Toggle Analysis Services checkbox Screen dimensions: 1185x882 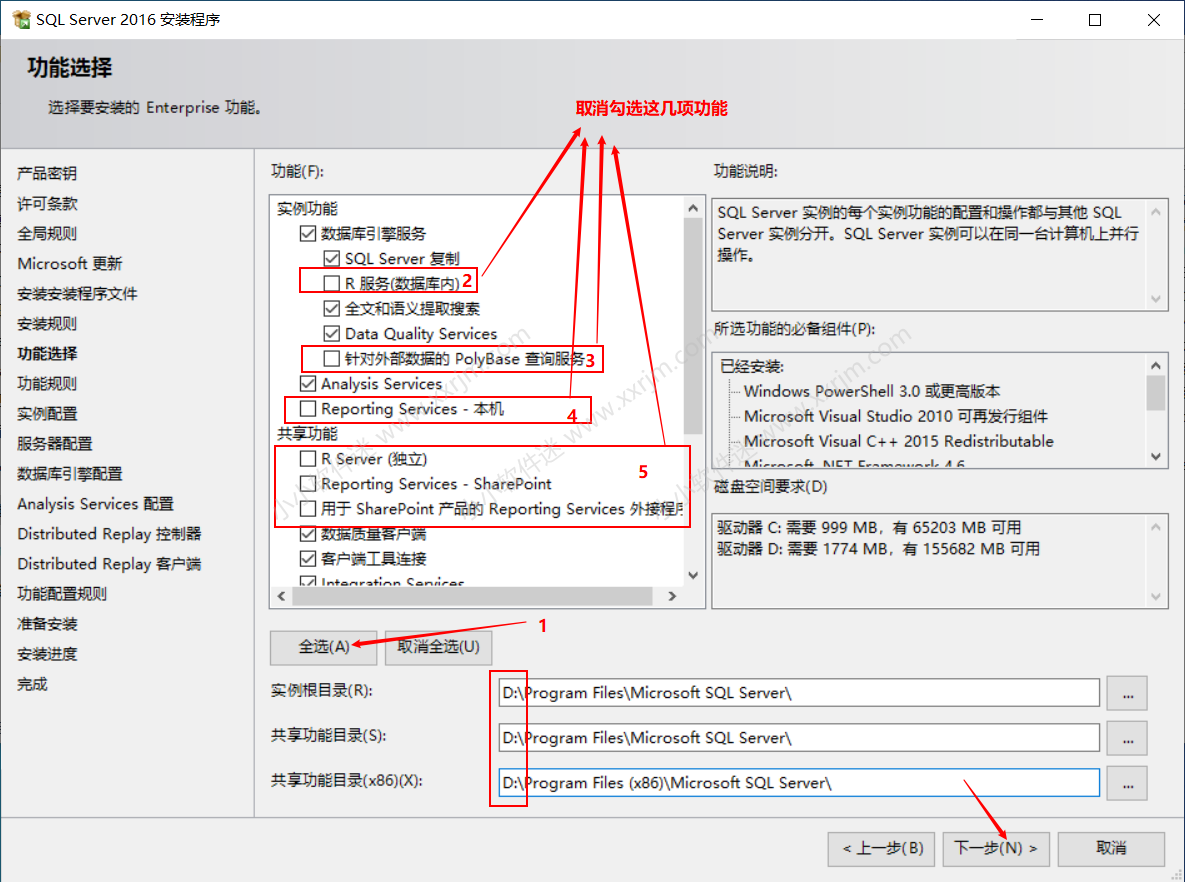[308, 383]
